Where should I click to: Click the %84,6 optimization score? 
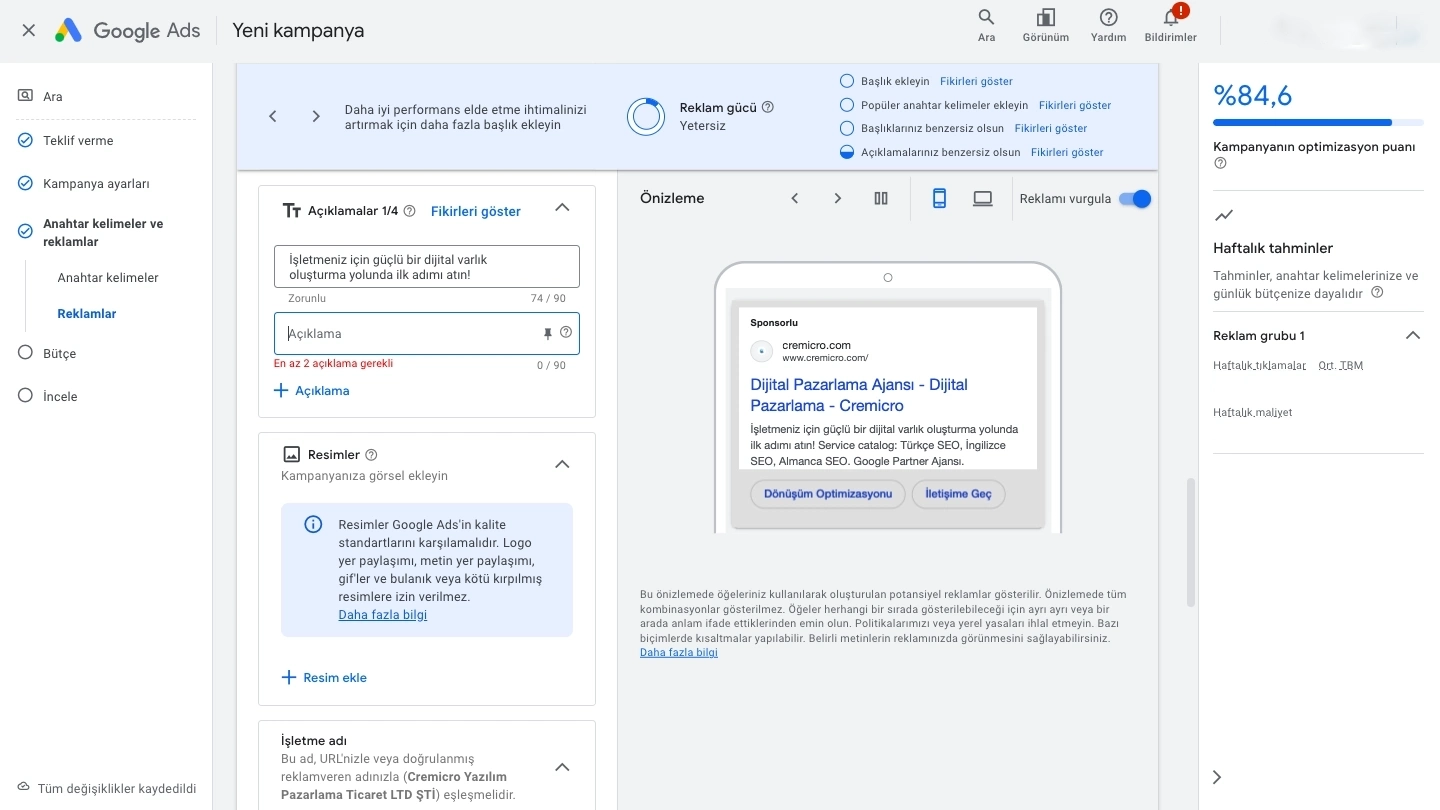1252,95
